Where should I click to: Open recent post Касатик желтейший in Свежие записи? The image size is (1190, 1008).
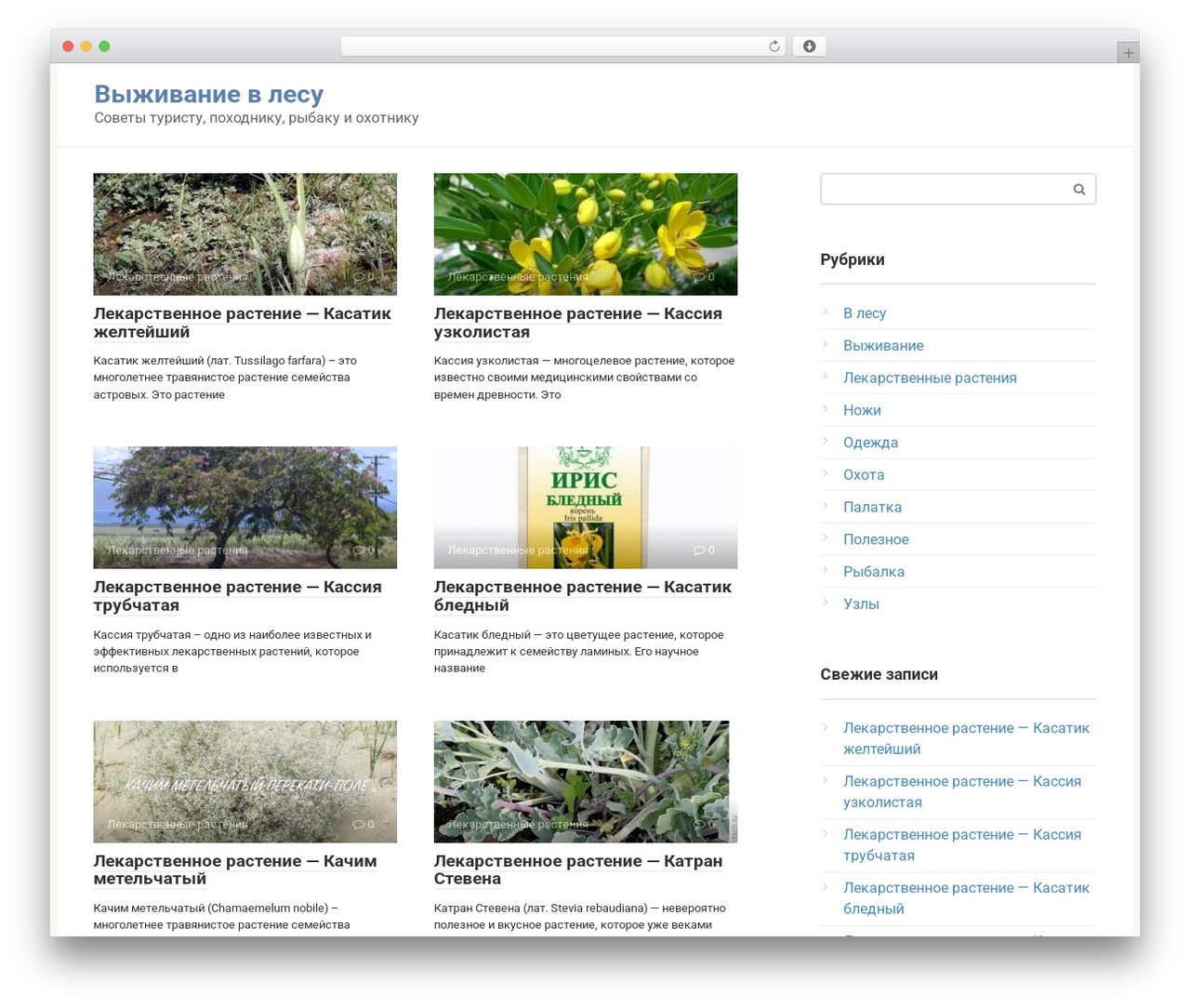click(x=966, y=738)
